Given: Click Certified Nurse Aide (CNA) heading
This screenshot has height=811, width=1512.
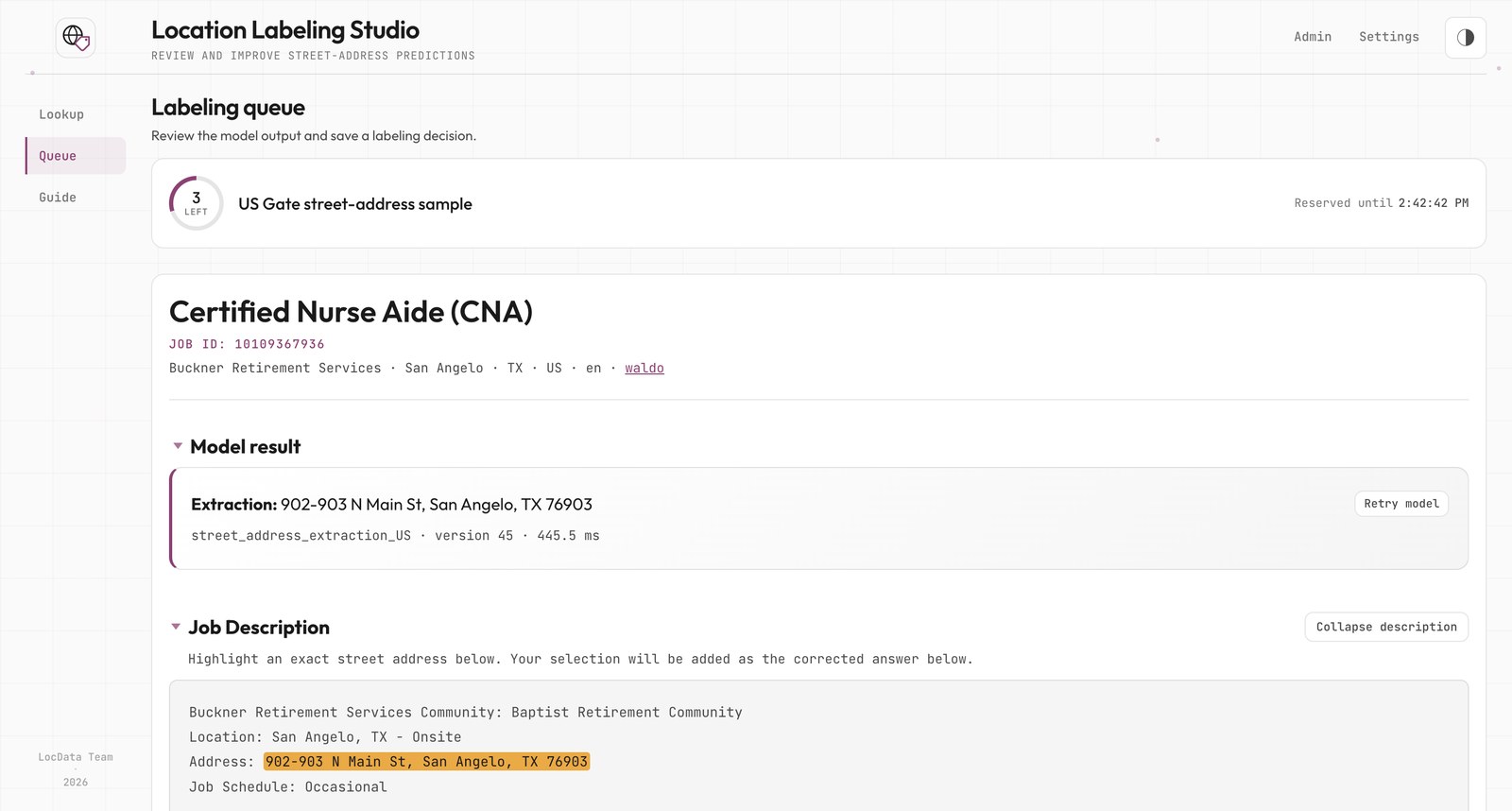Looking at the screenshot, I should [x=351, y=312].
